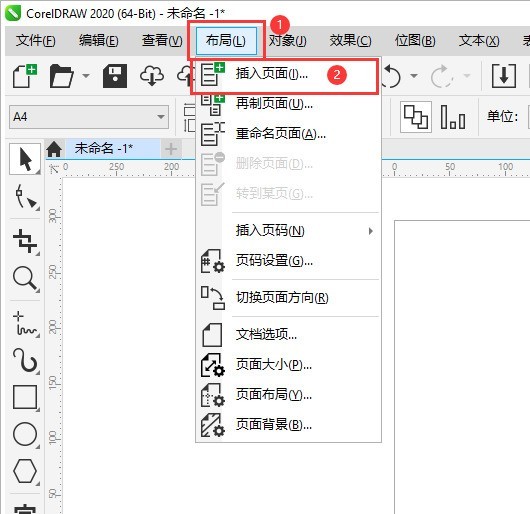Expand the Open folder dropdown arrow
This screenshot has height=514, width=530.
[86, 76]
